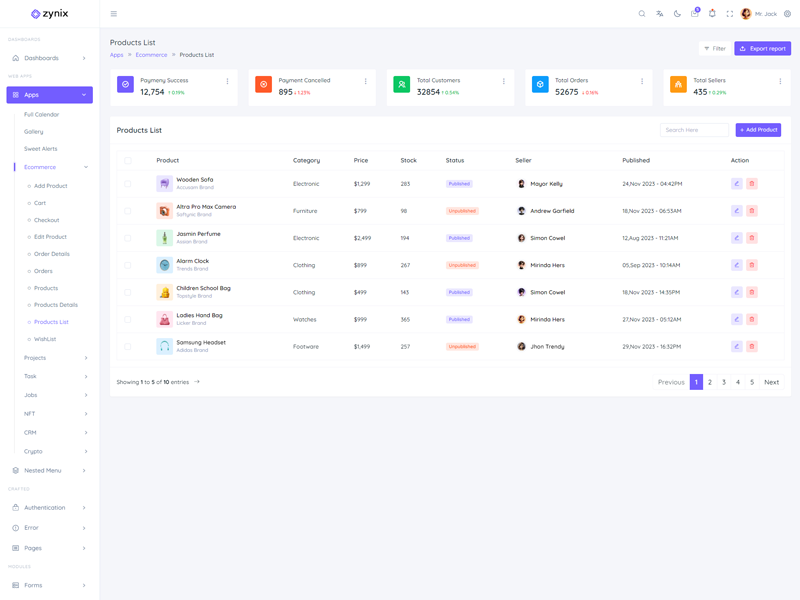Open Wishlist in the Ecommerce submenu
800x600 pixels.
tap(45, 339)
